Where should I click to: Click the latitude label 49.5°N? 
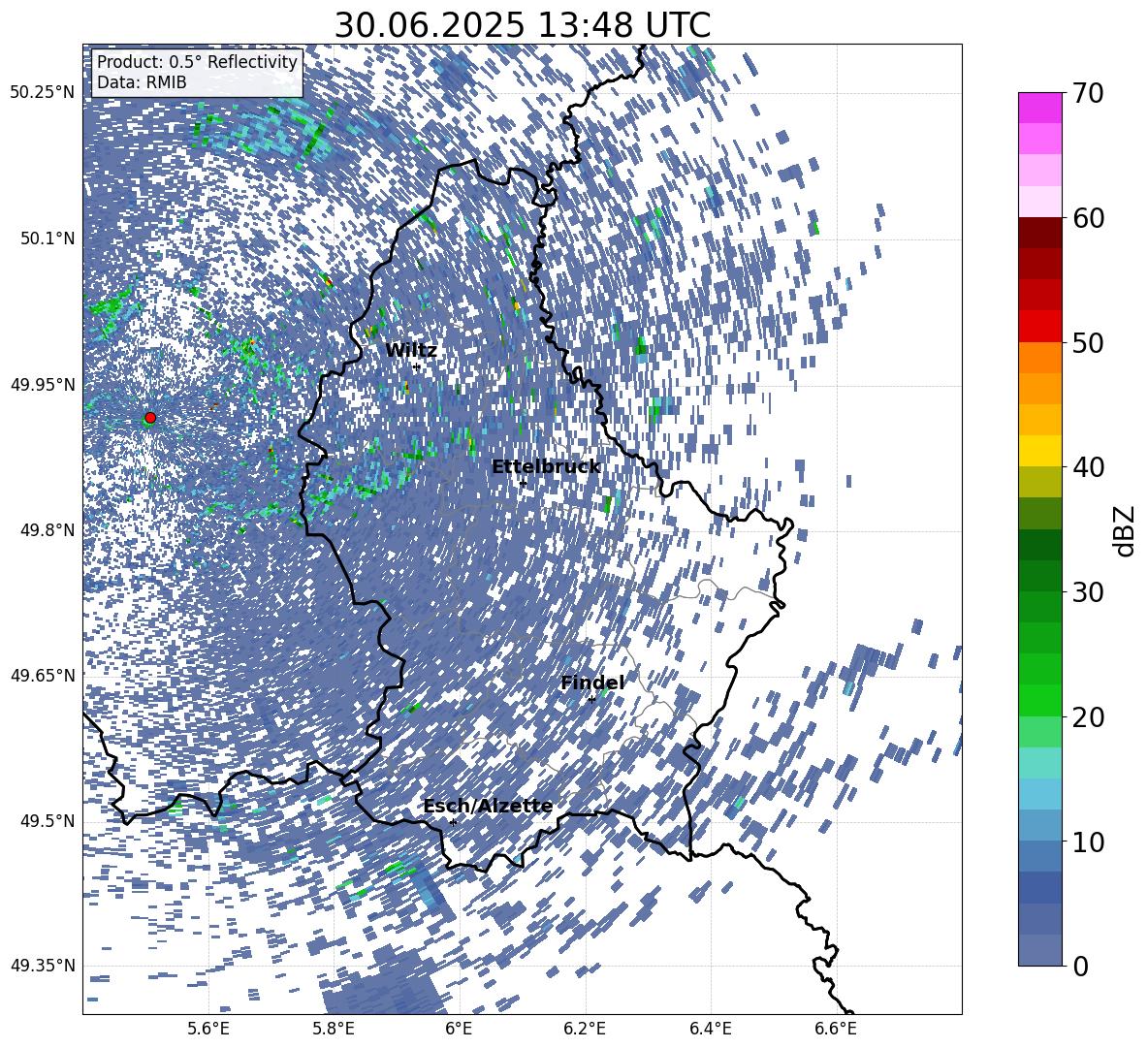[47, 820]
